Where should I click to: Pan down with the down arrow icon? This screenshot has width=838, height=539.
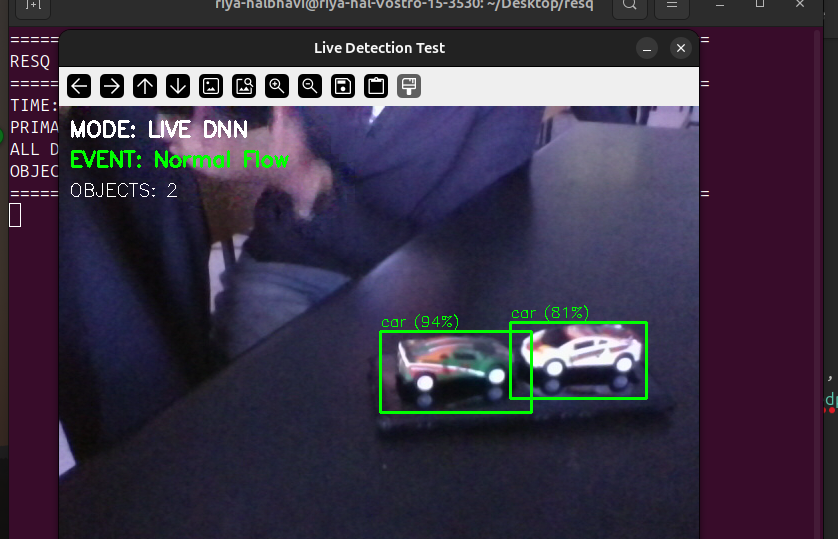point(178,86)
